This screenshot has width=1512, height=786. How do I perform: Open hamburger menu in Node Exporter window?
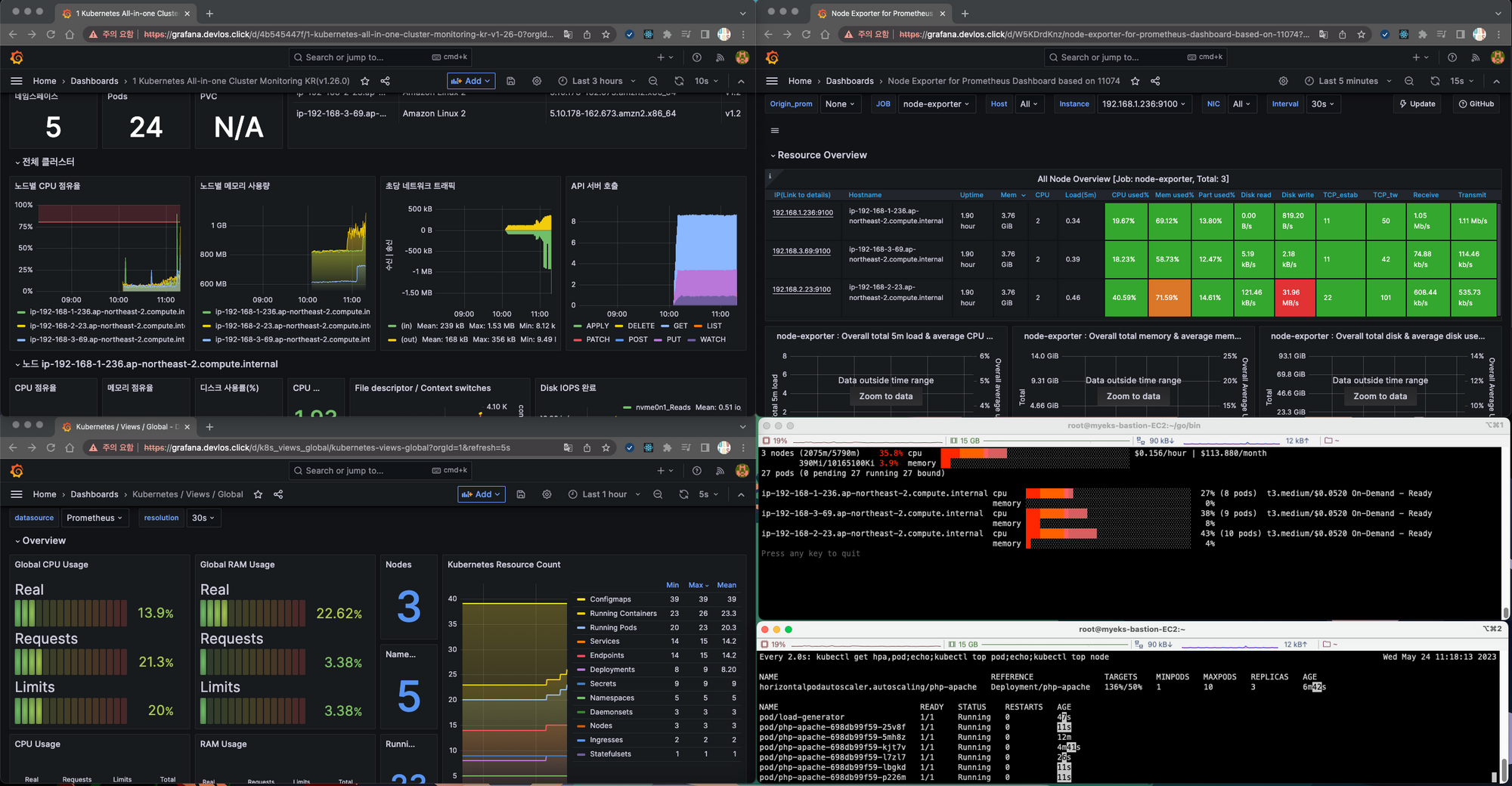[x=772, y=81]
